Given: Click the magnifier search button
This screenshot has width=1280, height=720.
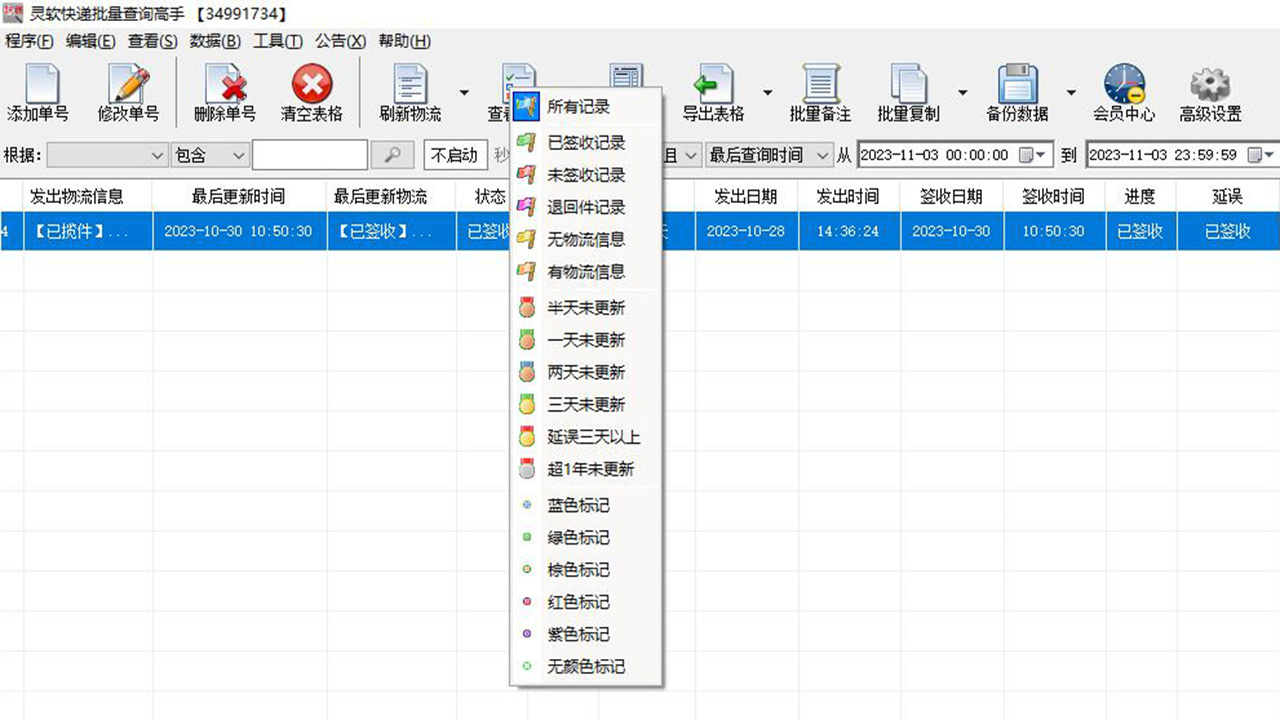Looking at the screenshot, I should point(392,155).
